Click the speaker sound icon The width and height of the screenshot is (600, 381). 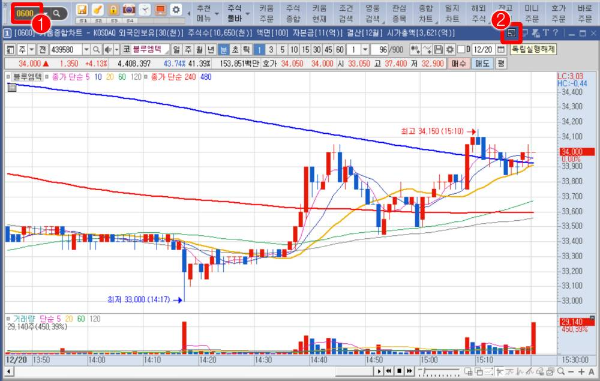click(x=108, y=49)
